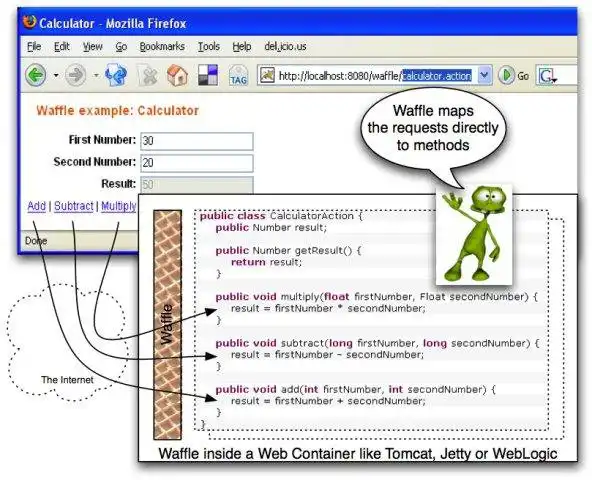Click the 'public Number getResult() {' line
Viewport: 592px width, 480px height.
[x=288, y=250]
